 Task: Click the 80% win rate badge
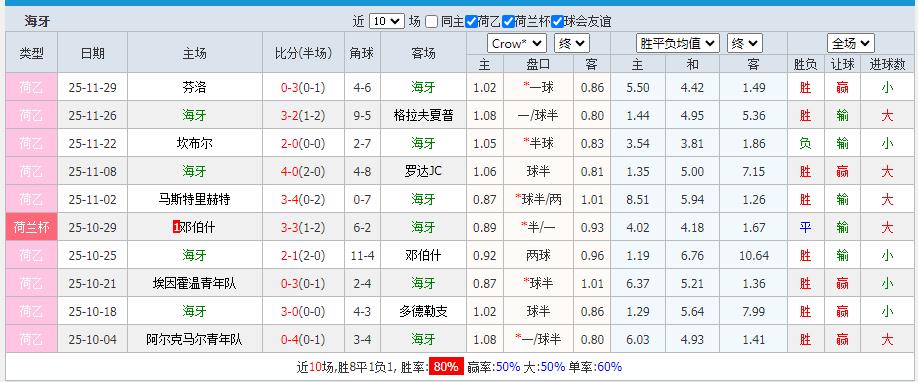[x=446, y=367]
